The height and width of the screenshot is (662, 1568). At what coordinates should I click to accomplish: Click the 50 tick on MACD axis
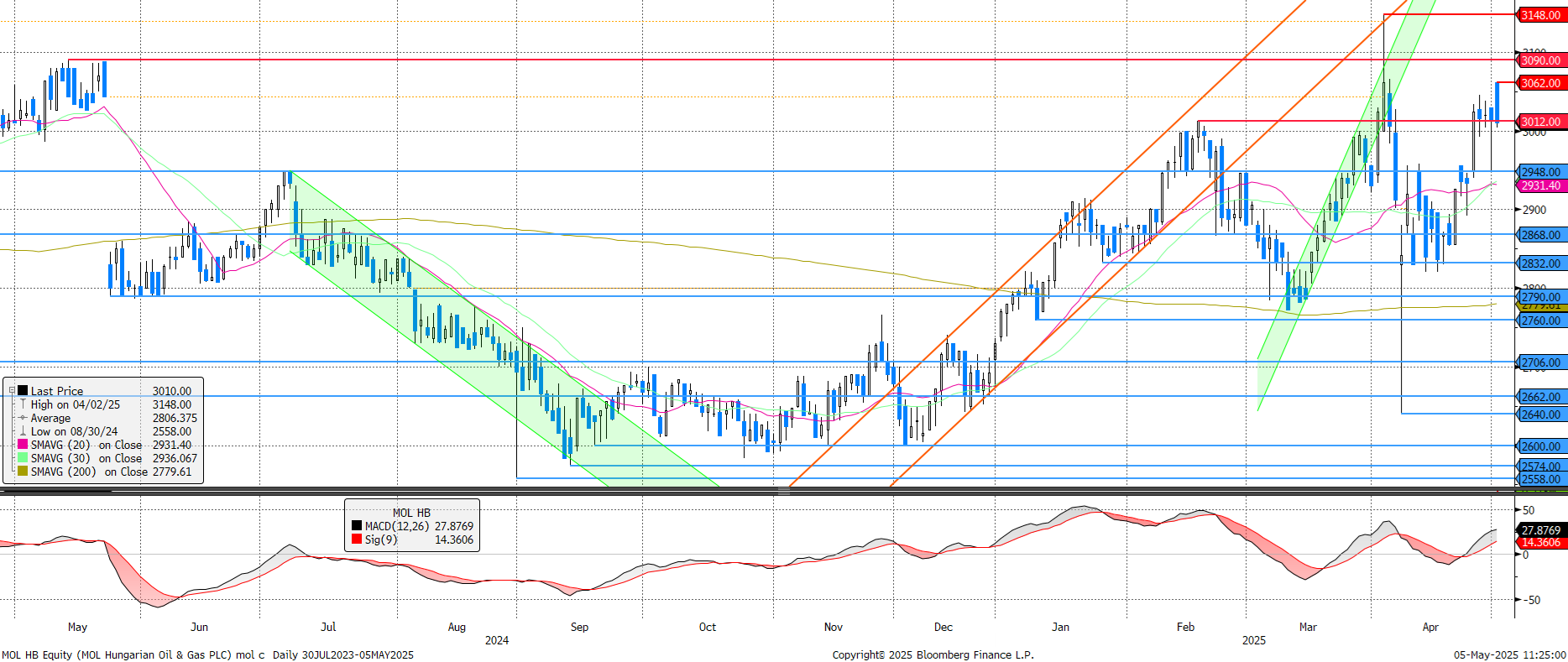[1529, 510]
